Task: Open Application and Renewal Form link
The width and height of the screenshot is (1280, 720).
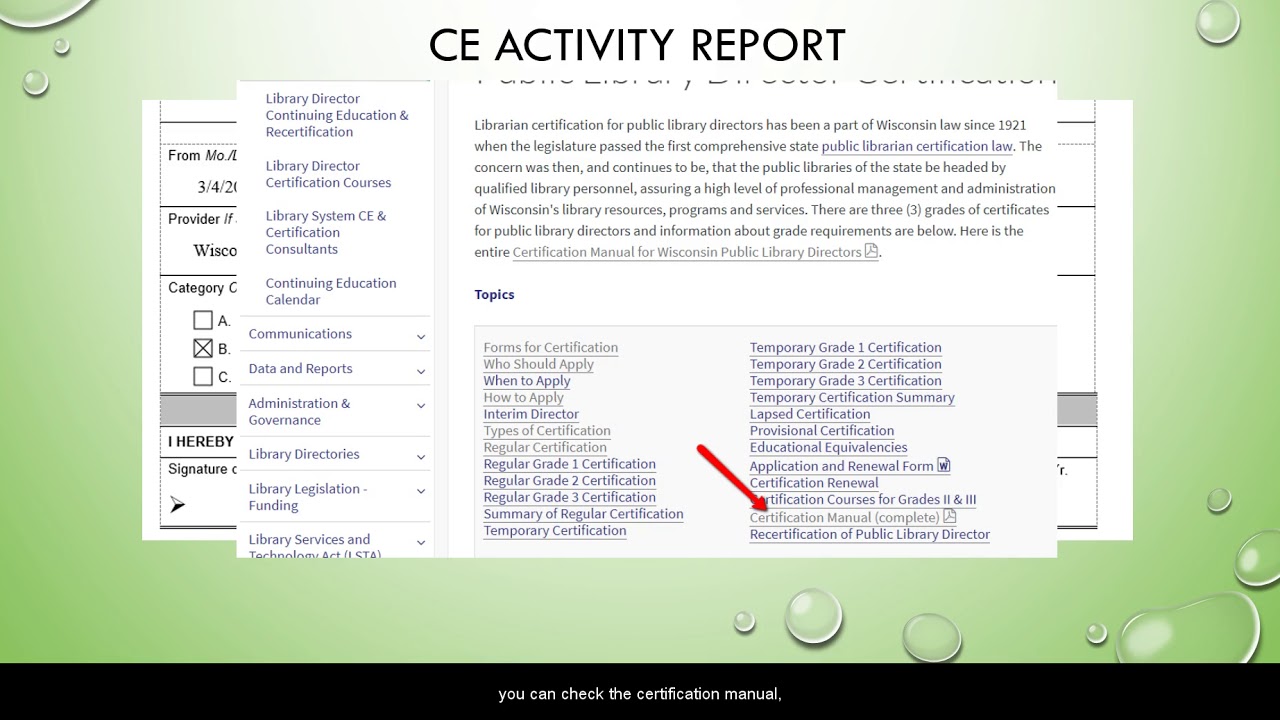Action: tap(842, 466)
